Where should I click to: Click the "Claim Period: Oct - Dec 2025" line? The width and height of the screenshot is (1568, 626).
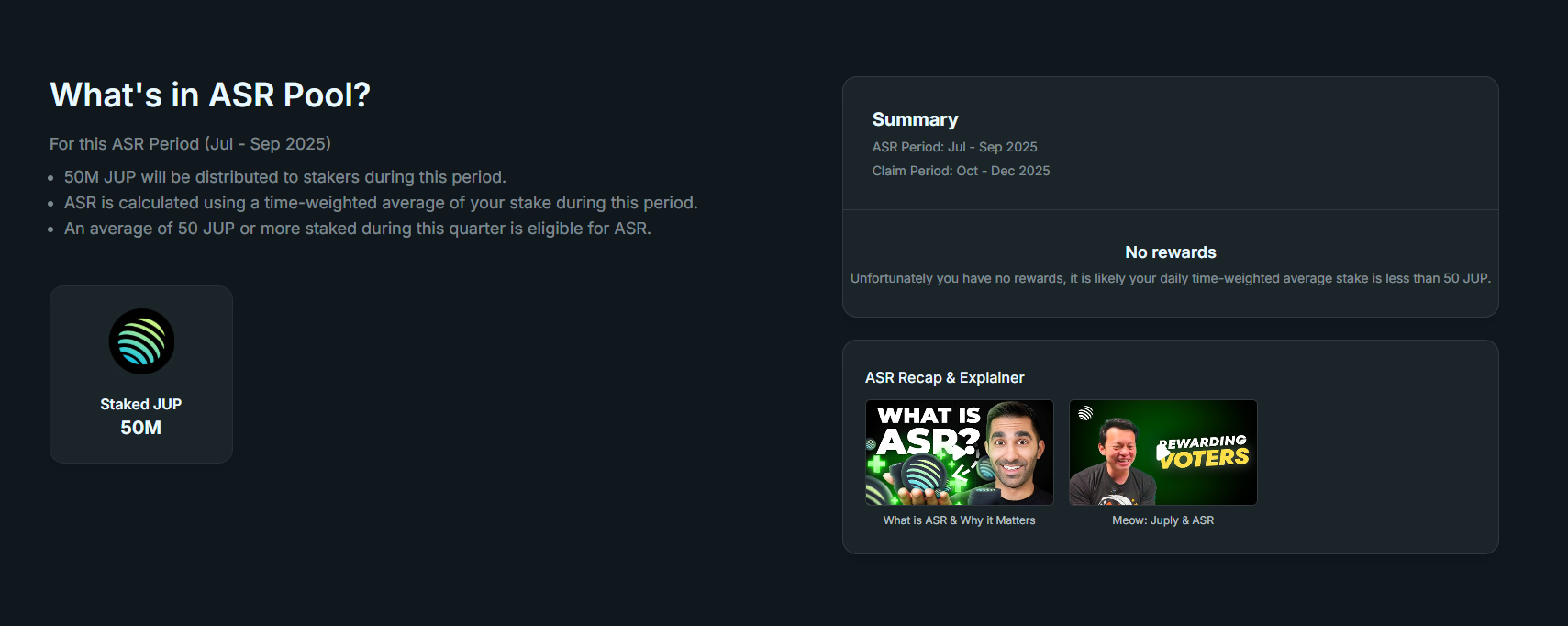[961, 171]
